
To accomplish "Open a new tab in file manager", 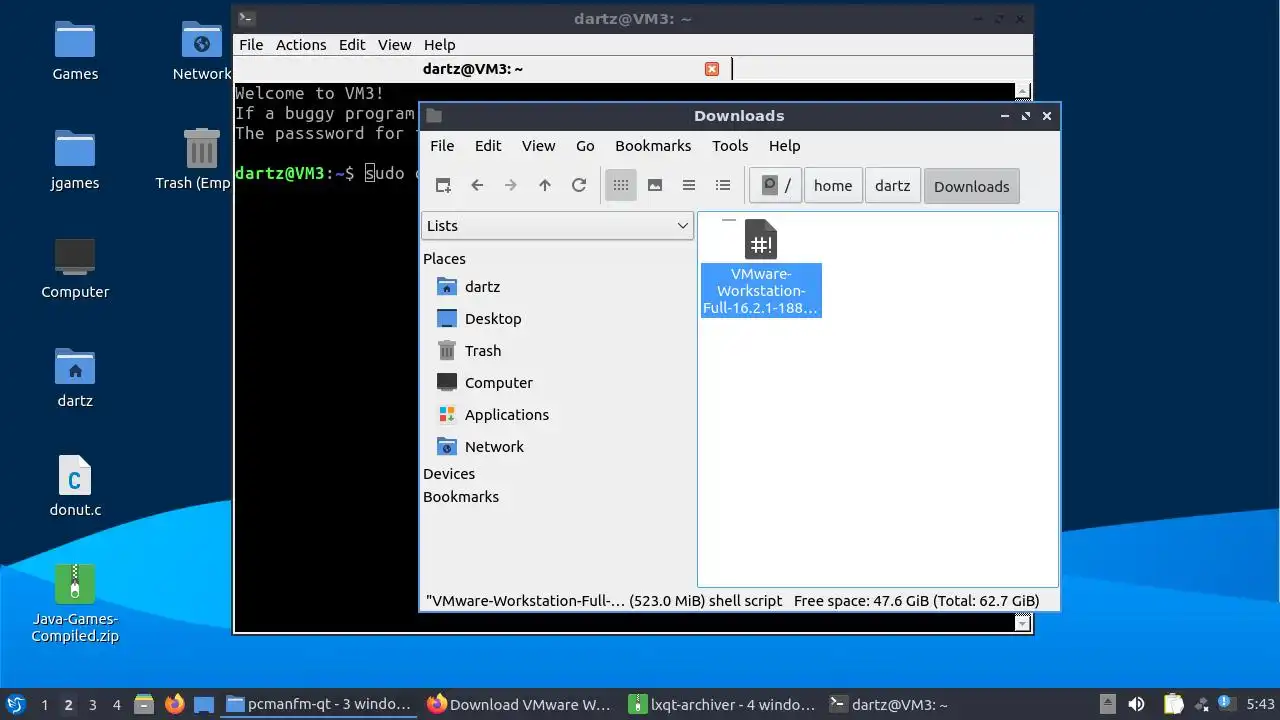I will point(443,185).
